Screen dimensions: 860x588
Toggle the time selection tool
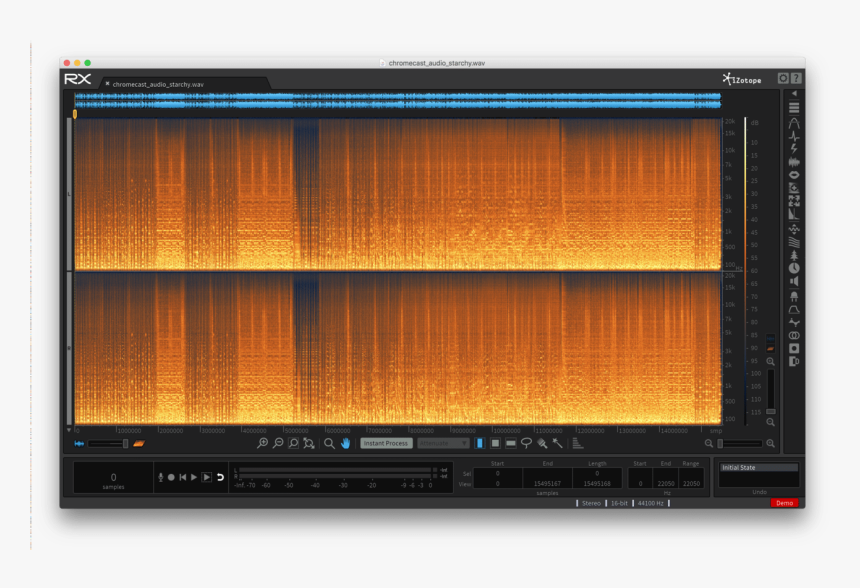pyautogui.click(x=479, y=443)
